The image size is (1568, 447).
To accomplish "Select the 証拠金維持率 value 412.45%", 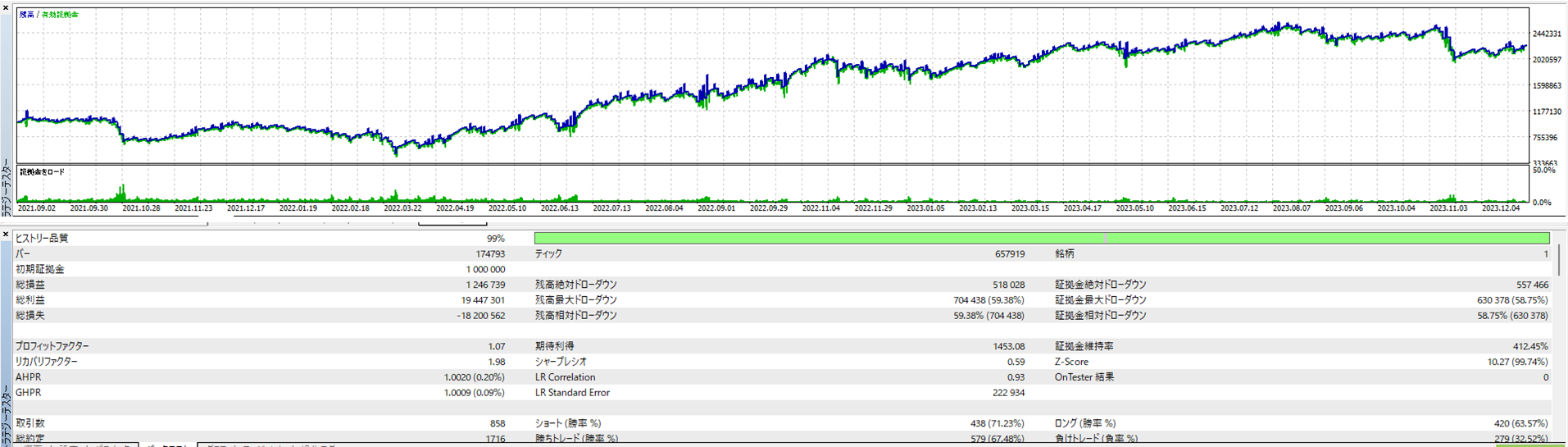I will click(1531, 347).
